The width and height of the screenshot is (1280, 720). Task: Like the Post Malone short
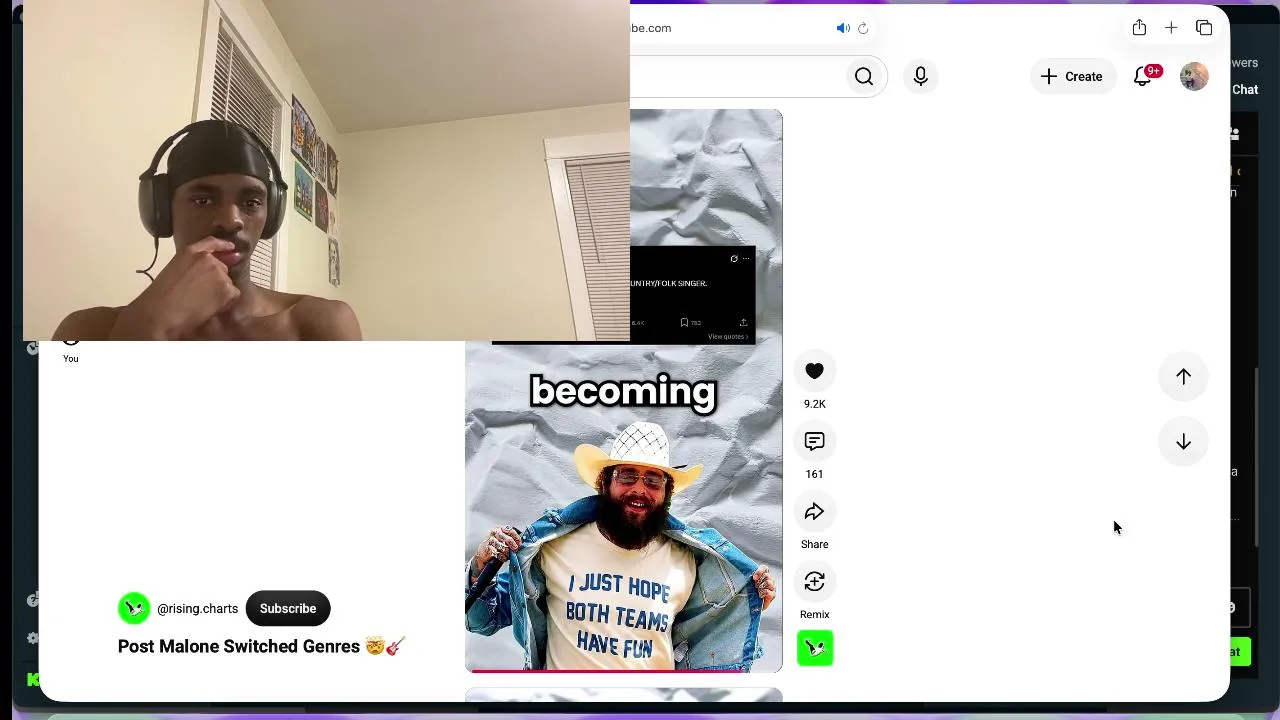814,371
